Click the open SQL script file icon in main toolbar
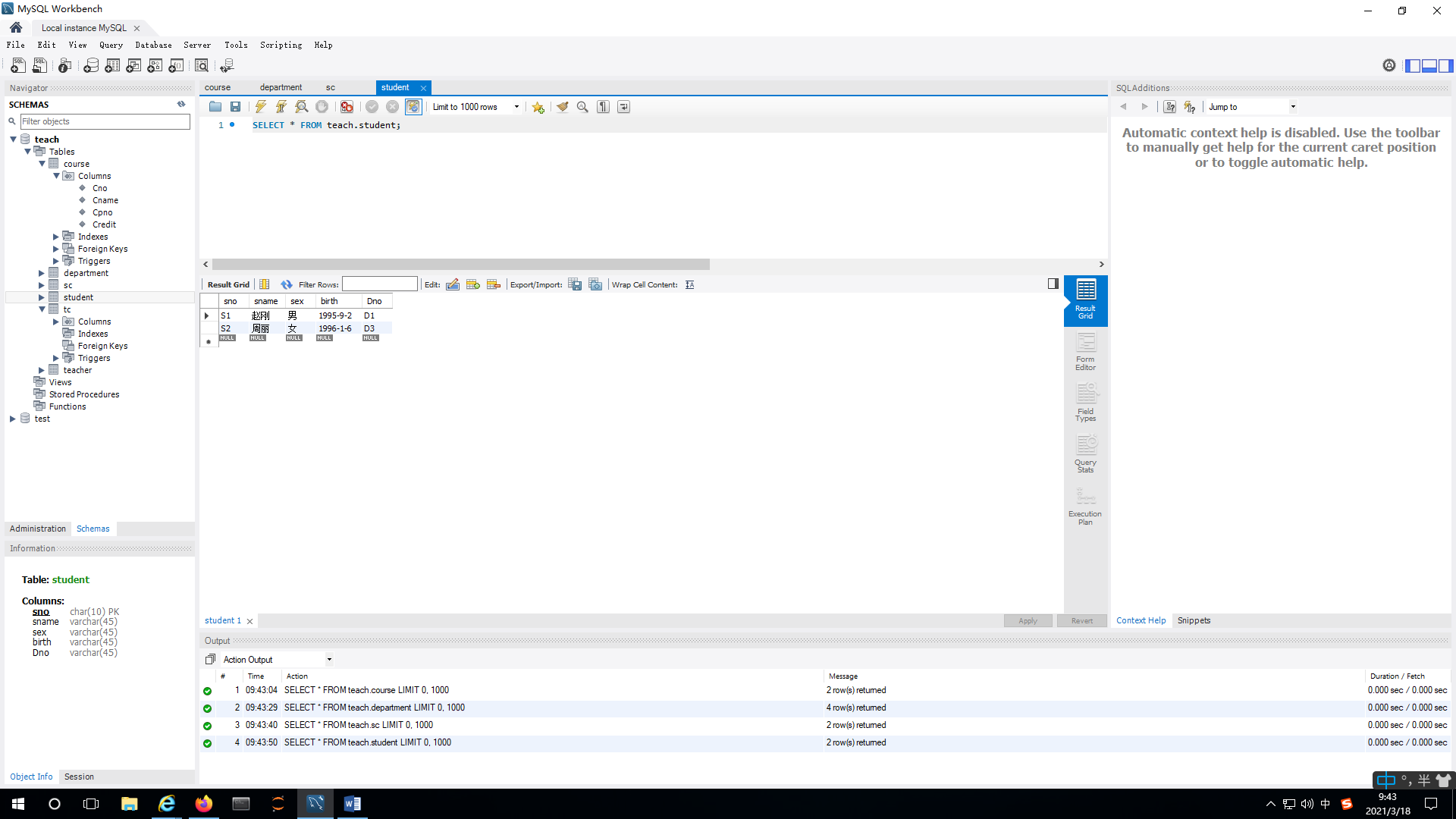 coord(39,66)
